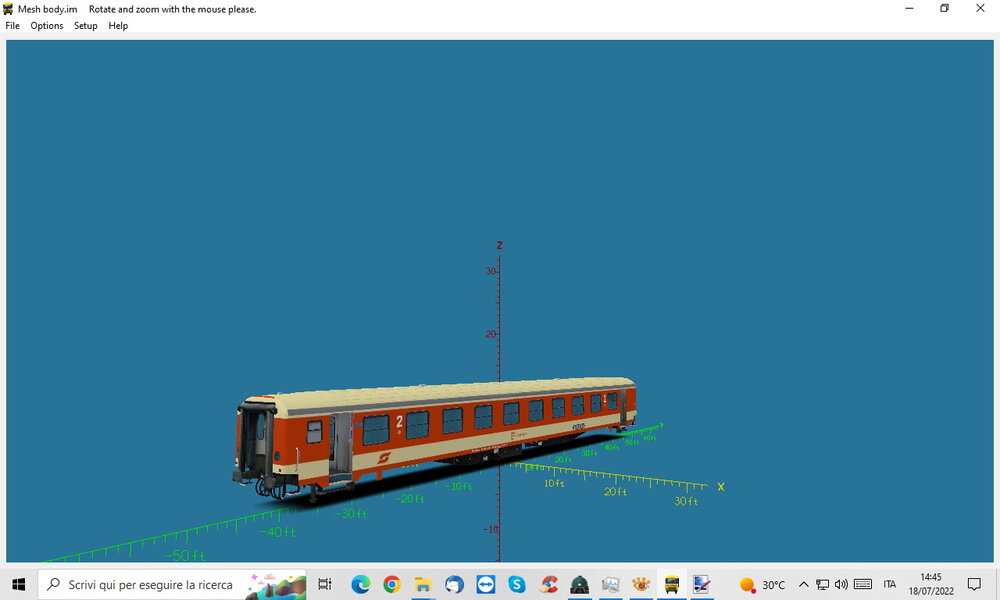Restore down the Mesh body.im window
The width and height of the screenshot is (1000, 600).
945,8
